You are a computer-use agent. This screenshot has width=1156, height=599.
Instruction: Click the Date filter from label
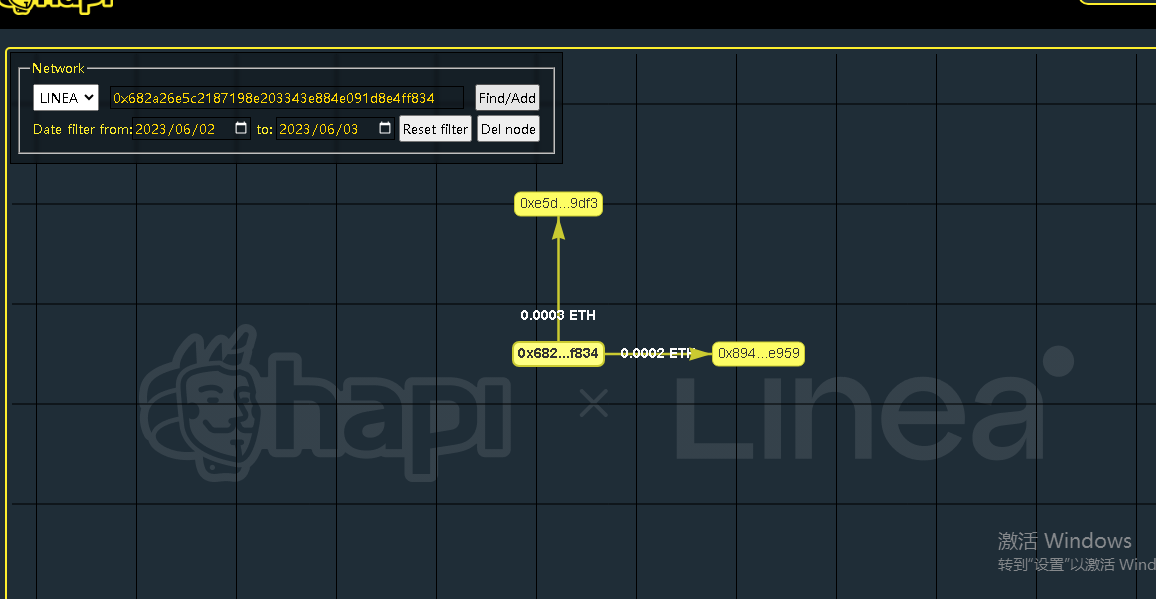pos(83,129)
